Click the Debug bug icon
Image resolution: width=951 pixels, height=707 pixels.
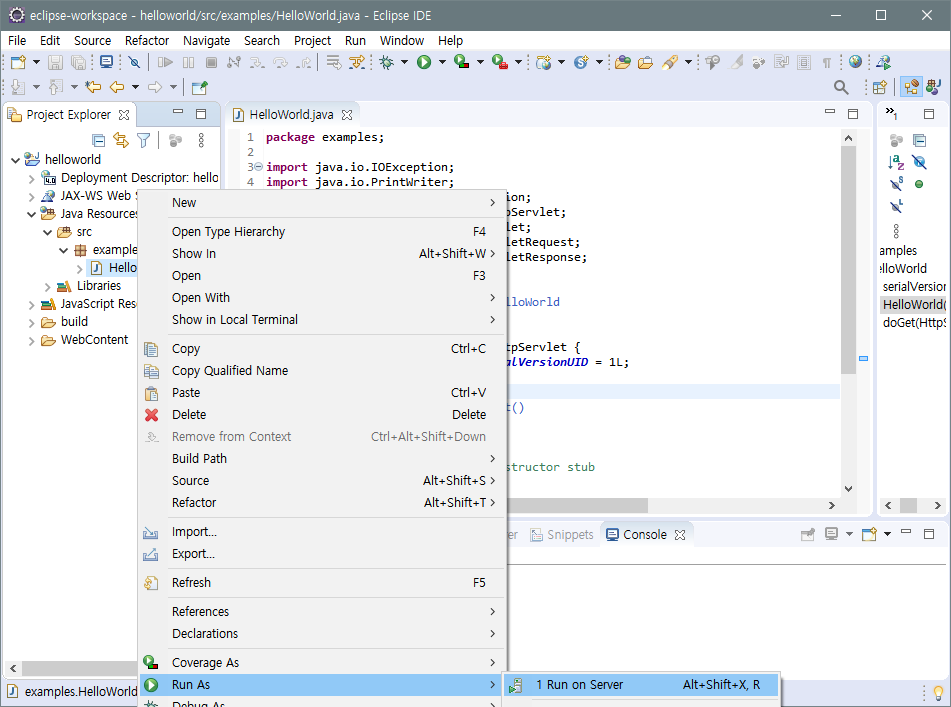point(386,62)
